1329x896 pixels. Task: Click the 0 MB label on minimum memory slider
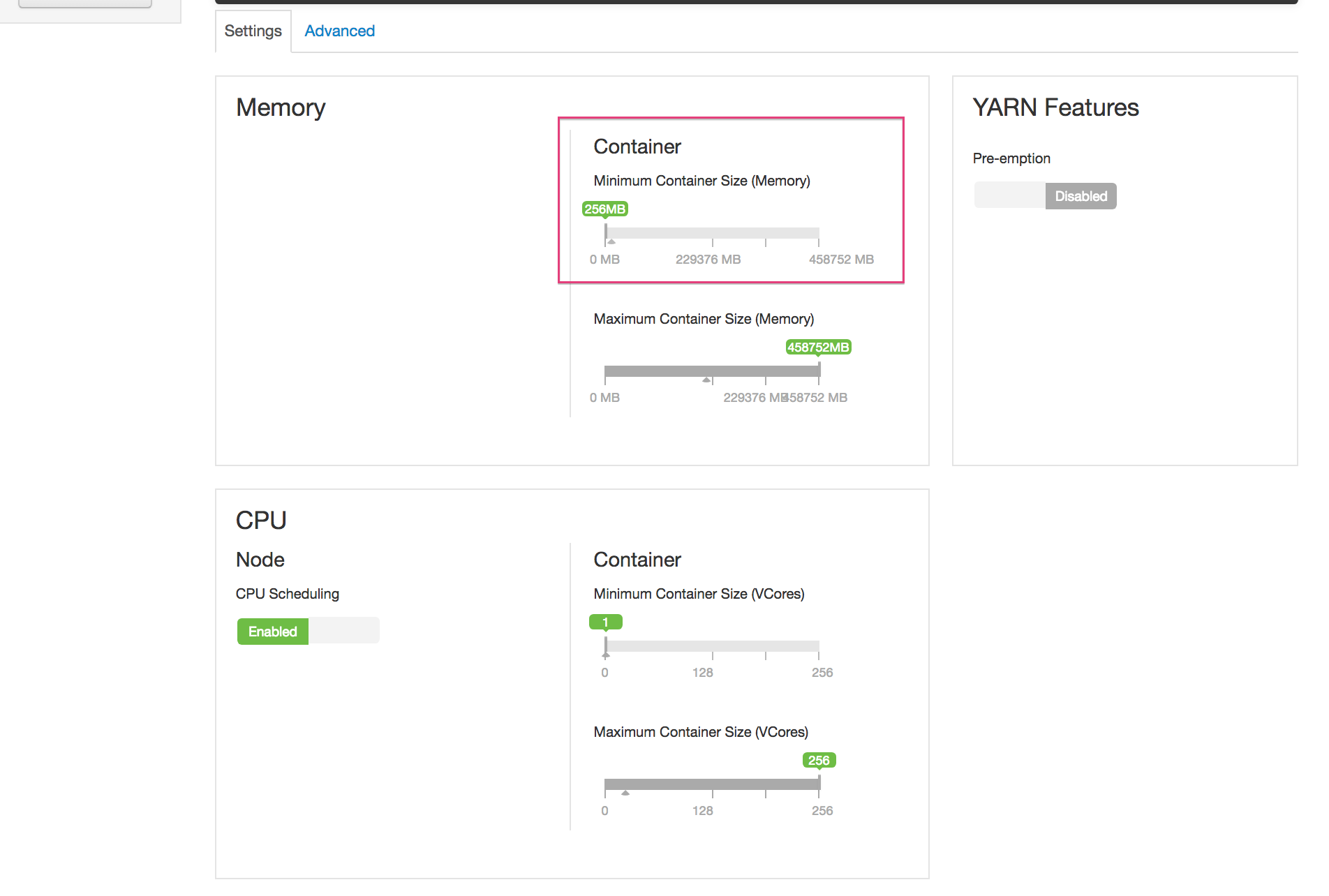coord(604,259)
